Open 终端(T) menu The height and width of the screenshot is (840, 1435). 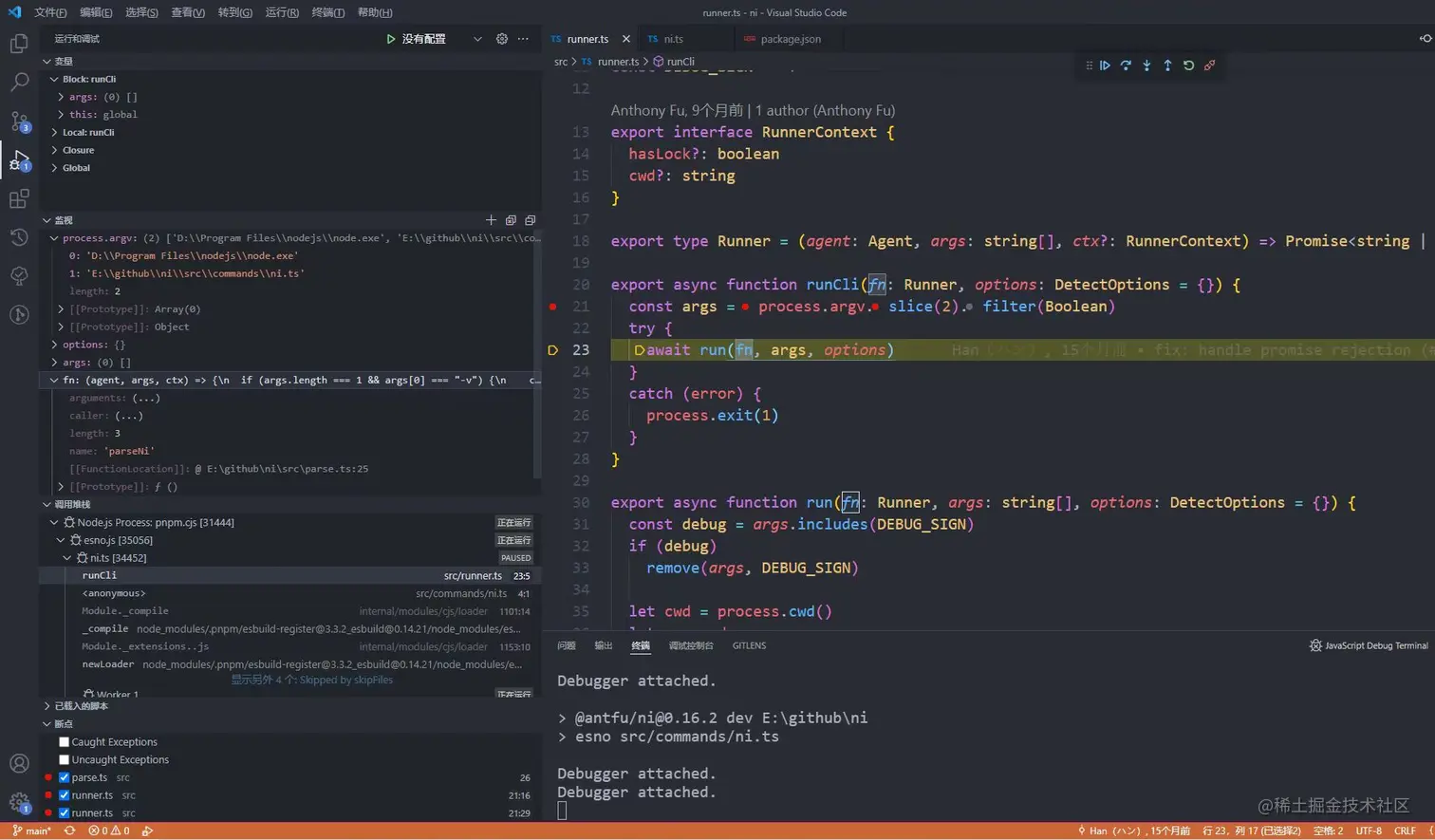point(328,12)
